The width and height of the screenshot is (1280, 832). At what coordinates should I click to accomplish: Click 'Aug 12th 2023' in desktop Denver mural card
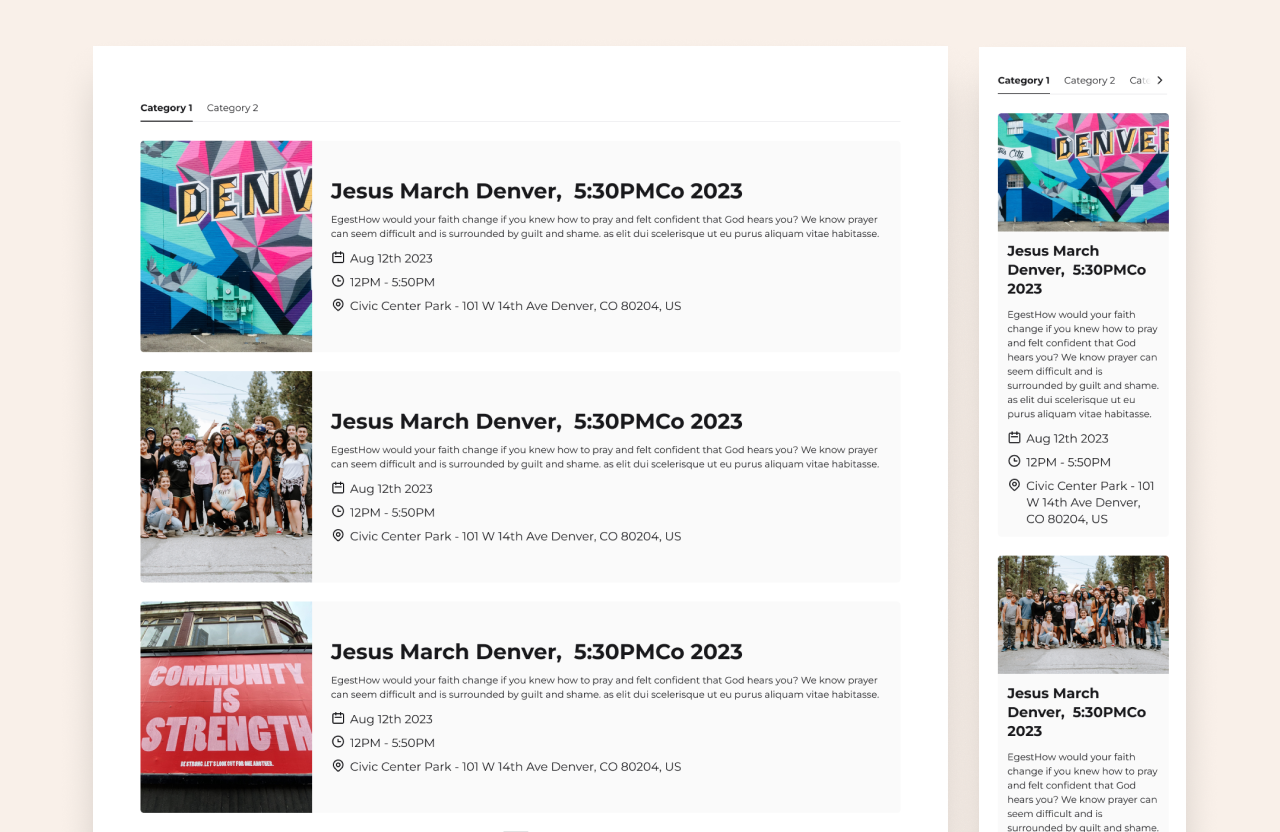pyautogui.click(x=391, y=258)
